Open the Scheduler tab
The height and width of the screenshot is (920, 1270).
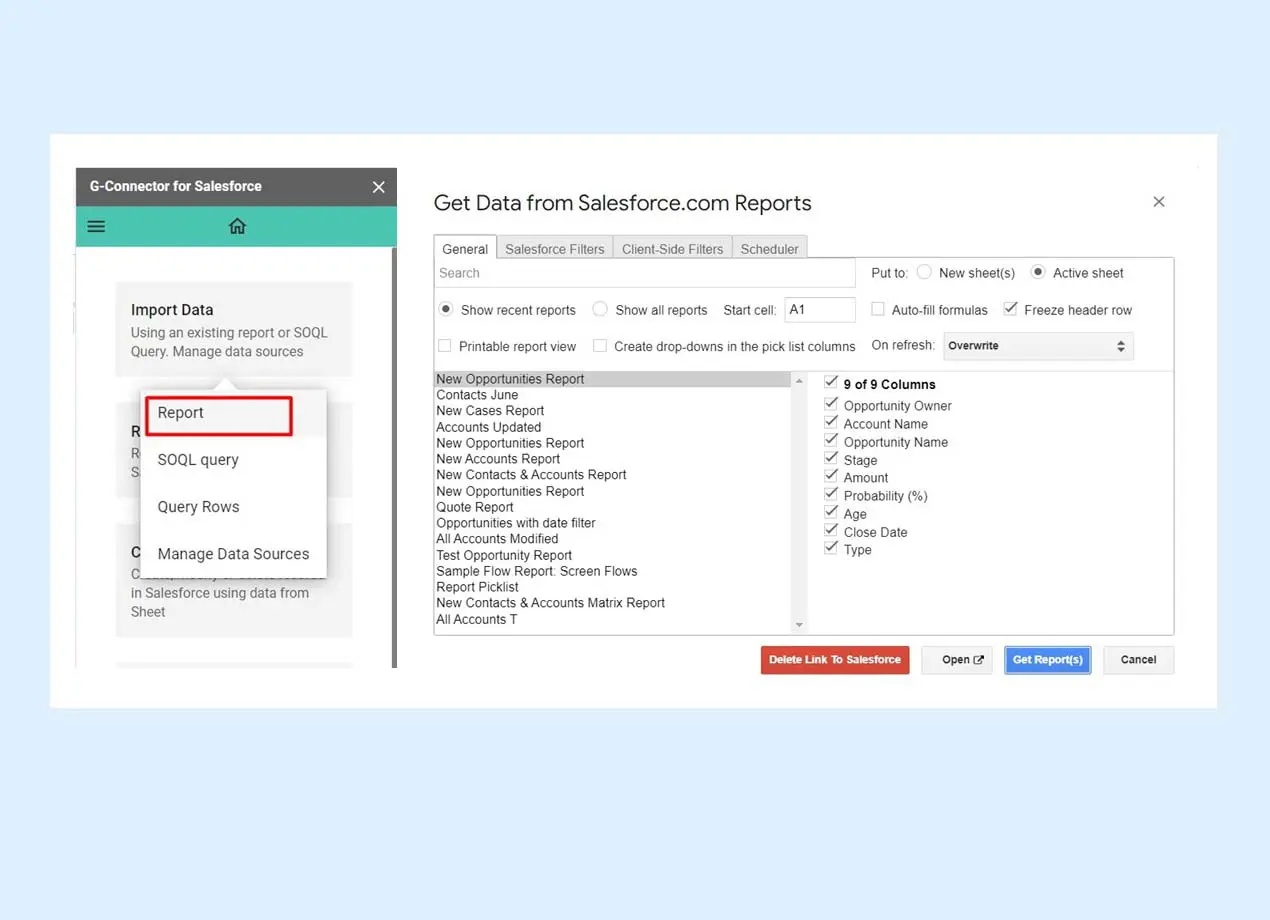(x=769, y=249)
